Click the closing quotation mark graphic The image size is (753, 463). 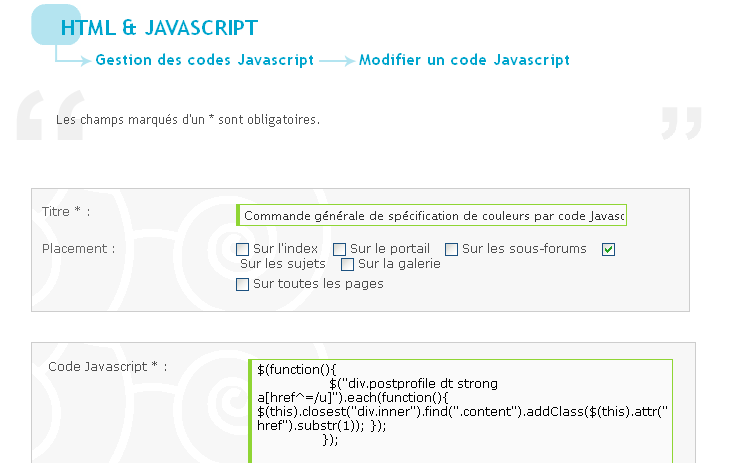click(x=681, y=123)
